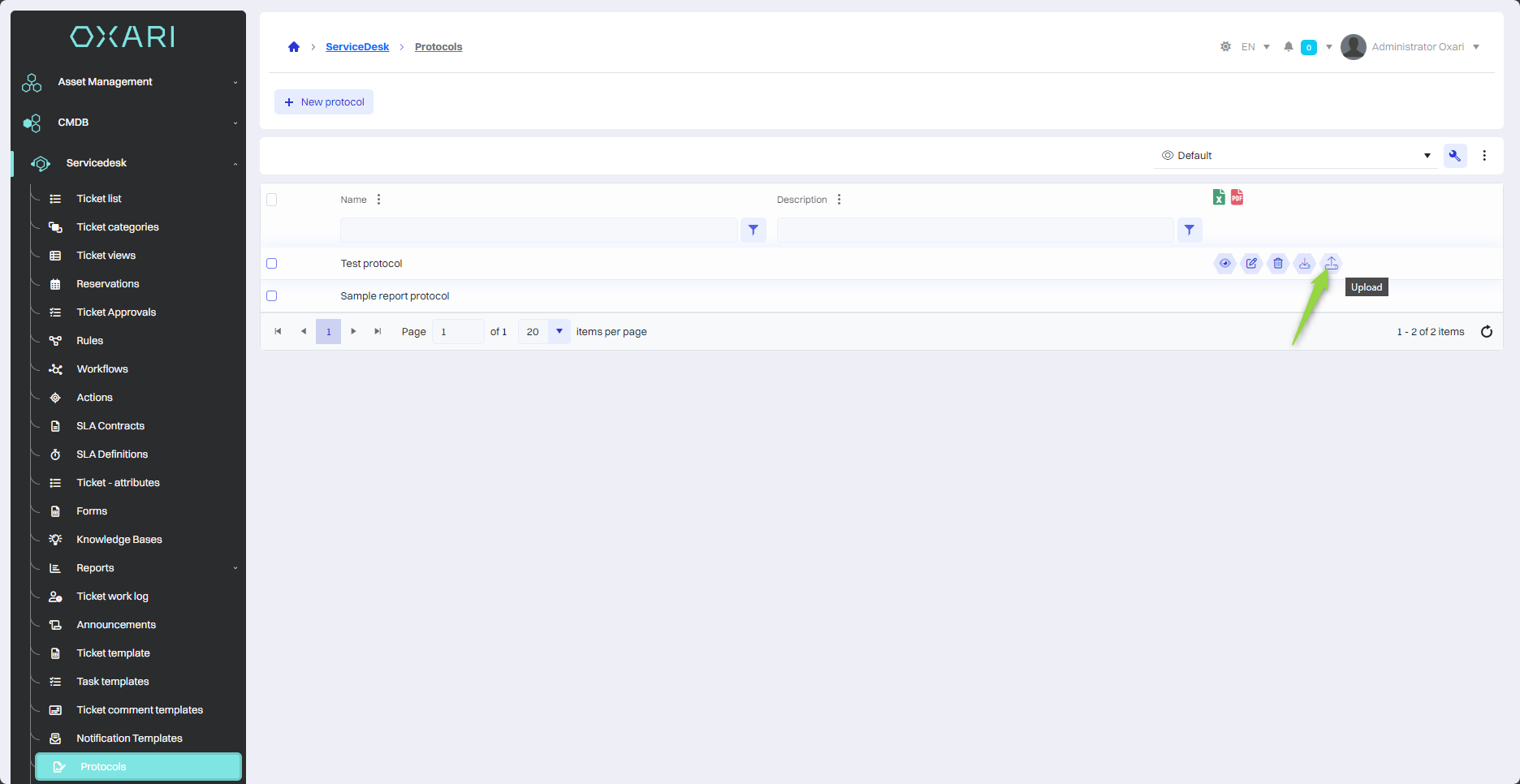Open the notifications dropdown arrow

[x=1329, y=47]
